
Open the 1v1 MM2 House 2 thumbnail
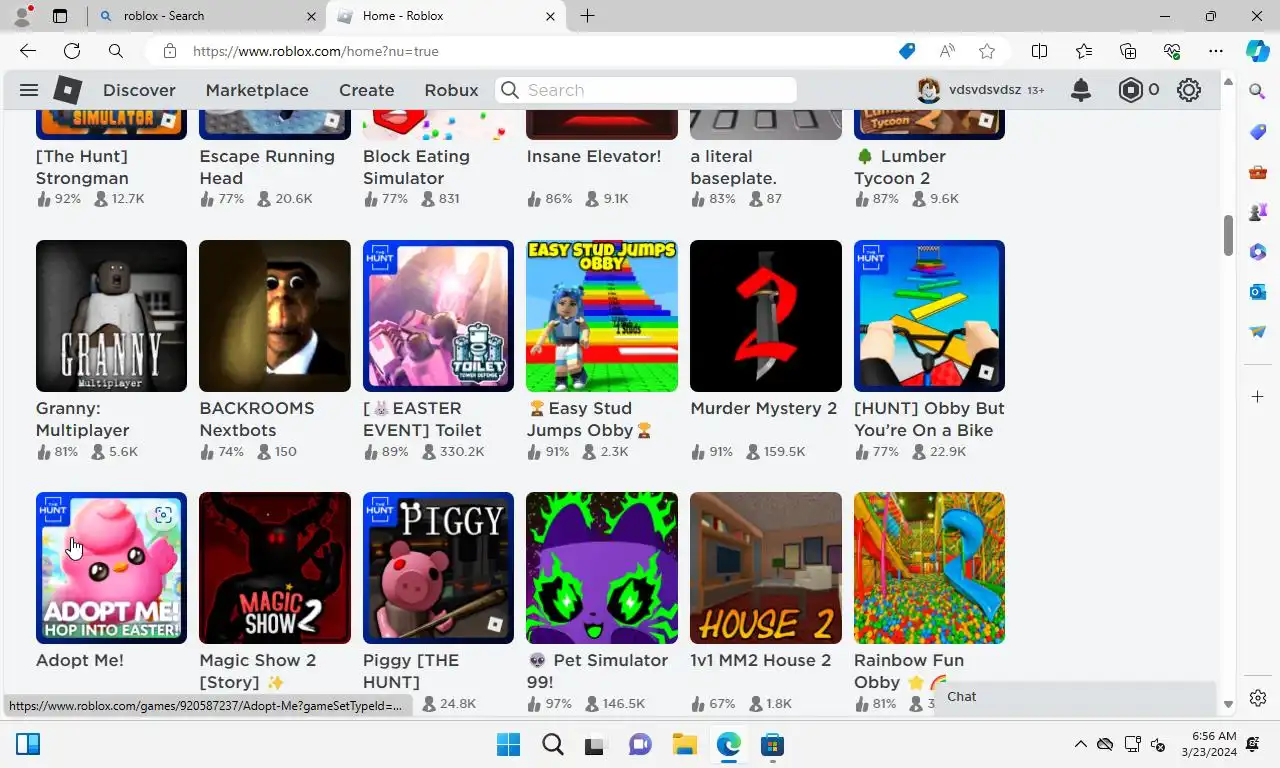[x=766, y=568]
